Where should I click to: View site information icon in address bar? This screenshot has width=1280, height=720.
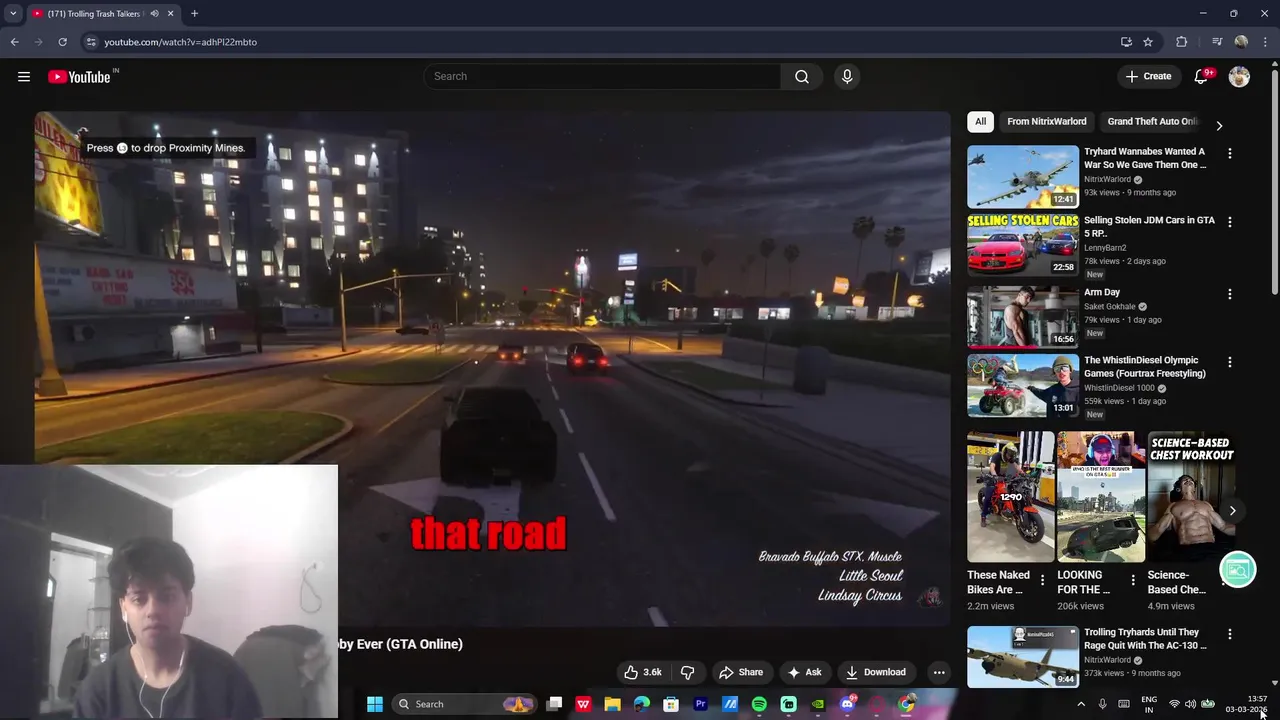(91, 42)
